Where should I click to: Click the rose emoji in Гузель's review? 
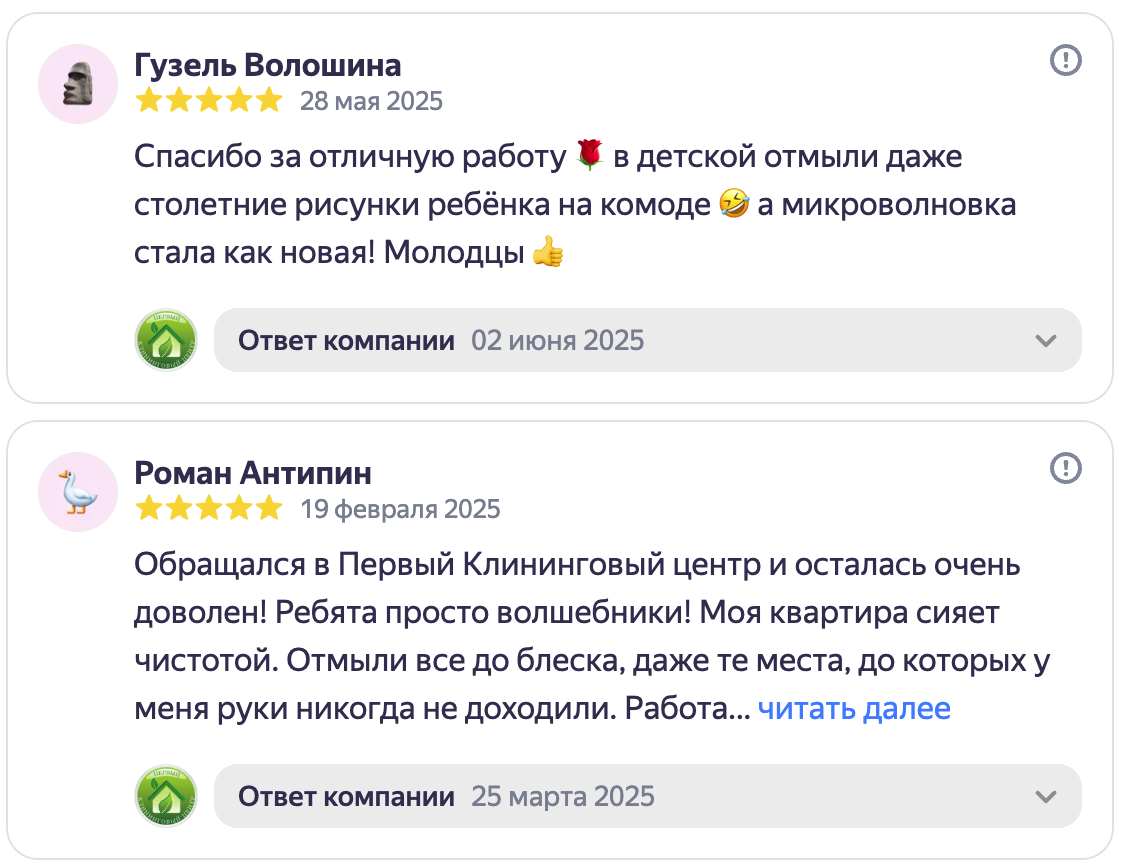(x=591, y=155)
